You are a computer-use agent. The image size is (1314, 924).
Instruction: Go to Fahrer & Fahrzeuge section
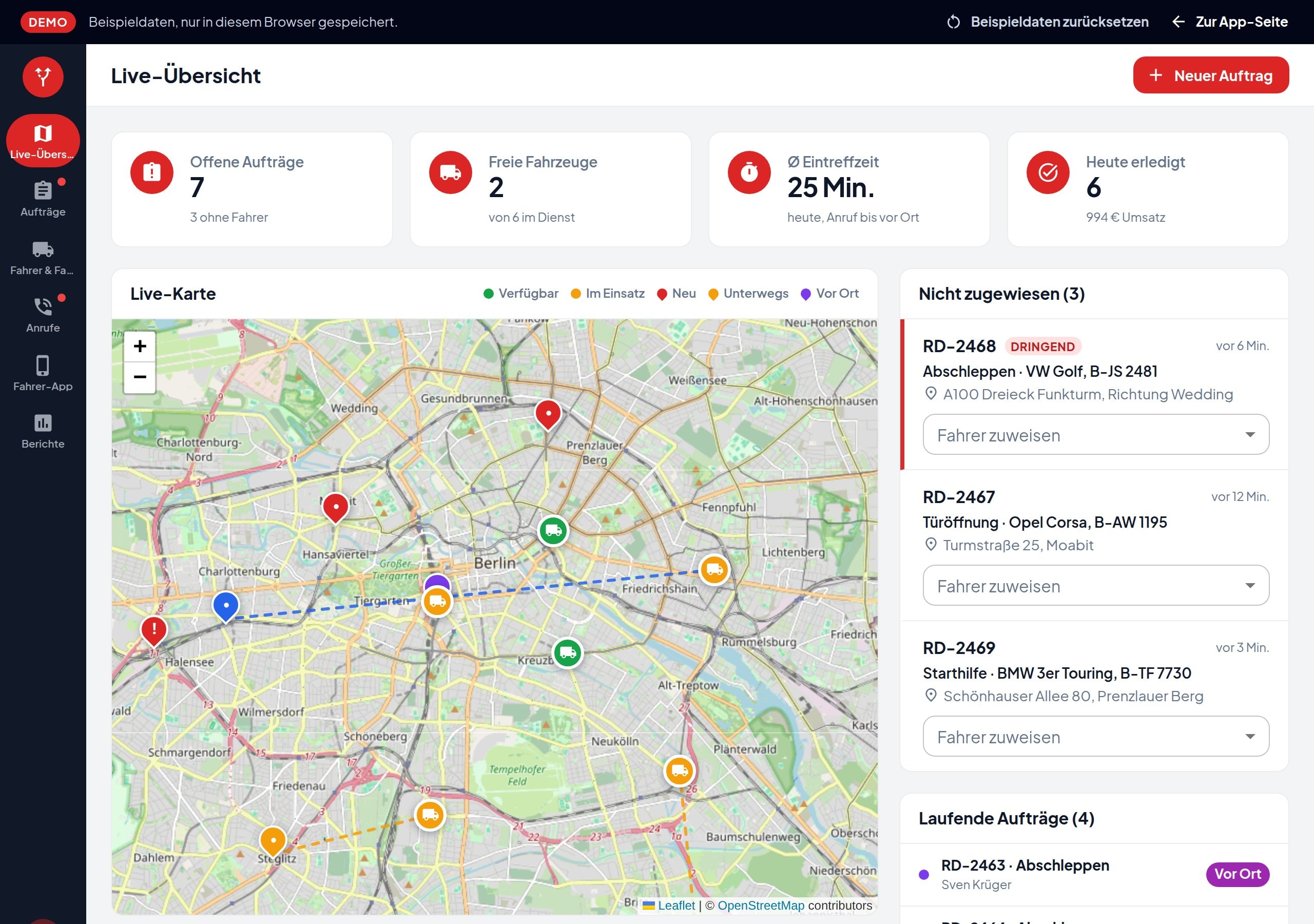click(43, 257)
